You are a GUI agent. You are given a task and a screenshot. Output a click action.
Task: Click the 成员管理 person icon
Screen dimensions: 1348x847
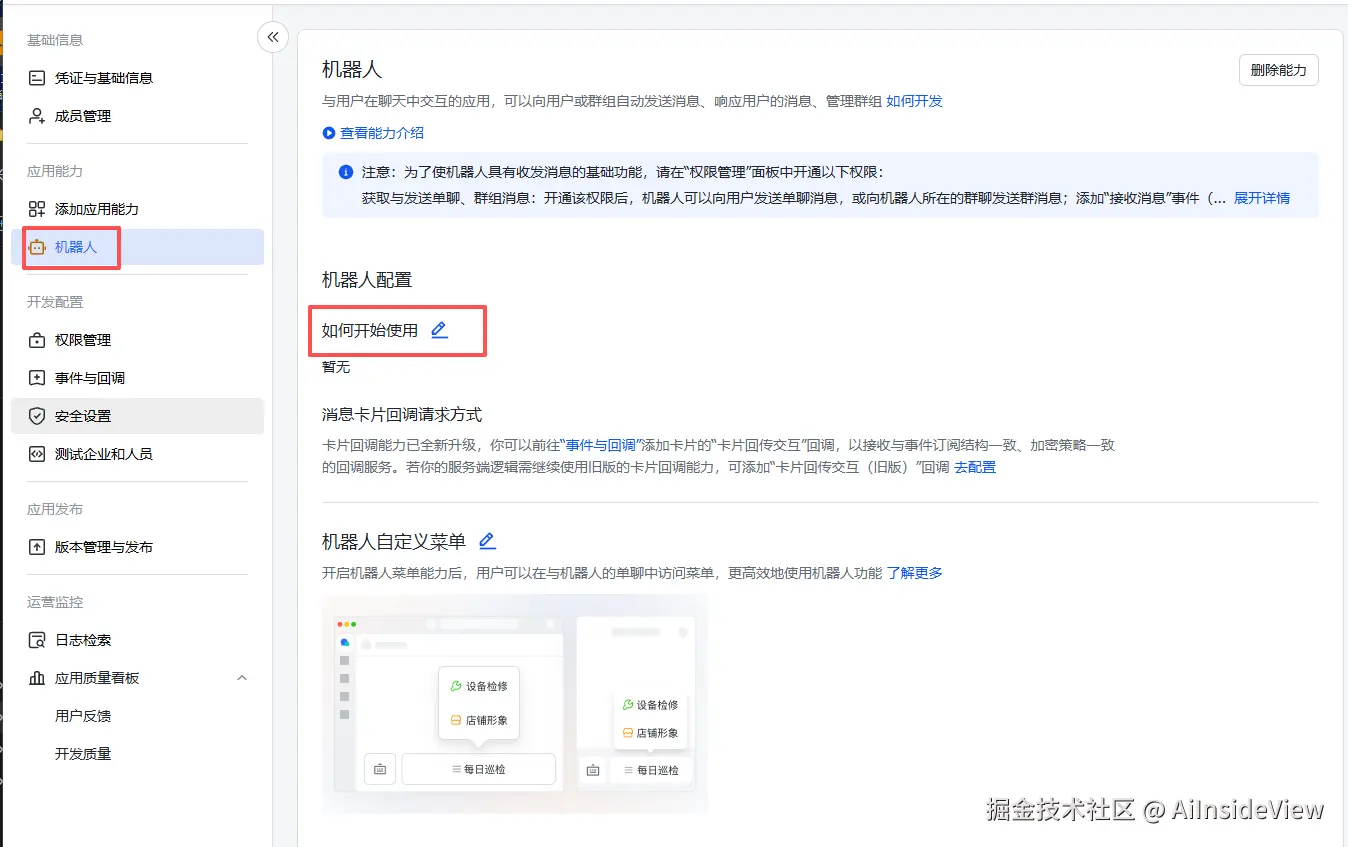[x=37, y=116]
